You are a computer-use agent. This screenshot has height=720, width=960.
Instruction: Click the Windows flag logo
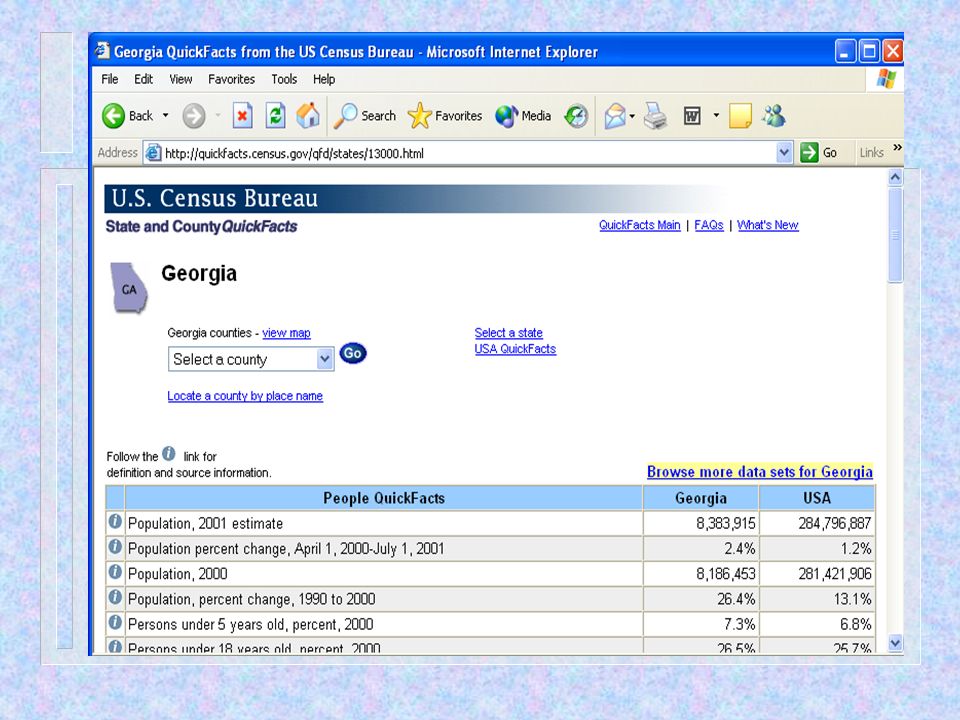(885, 79)
